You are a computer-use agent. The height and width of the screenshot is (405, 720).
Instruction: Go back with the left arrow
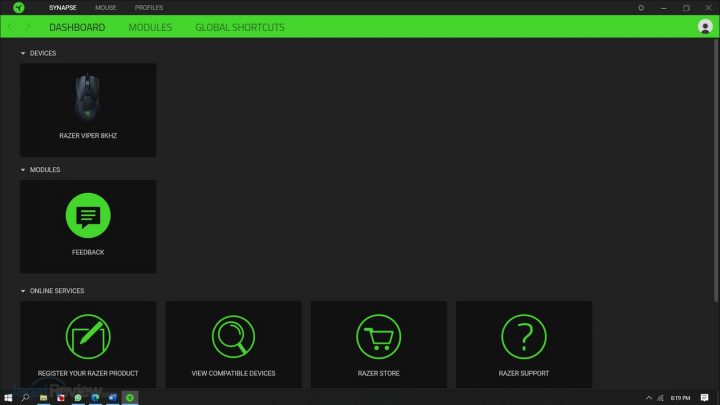coord(11,27)
